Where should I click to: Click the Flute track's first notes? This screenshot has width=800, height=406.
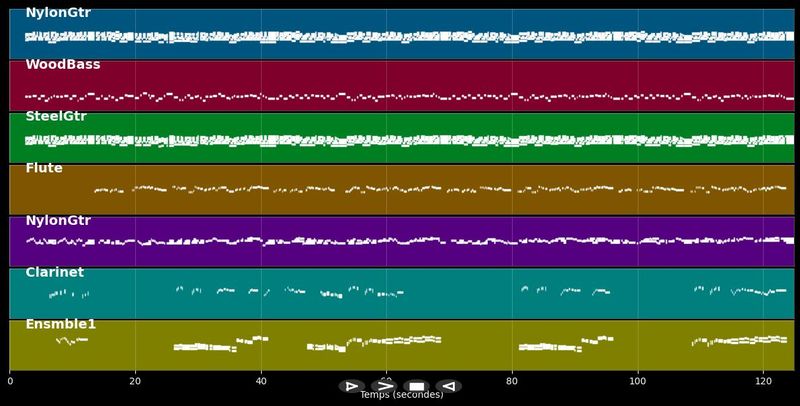tap(108, 190)
